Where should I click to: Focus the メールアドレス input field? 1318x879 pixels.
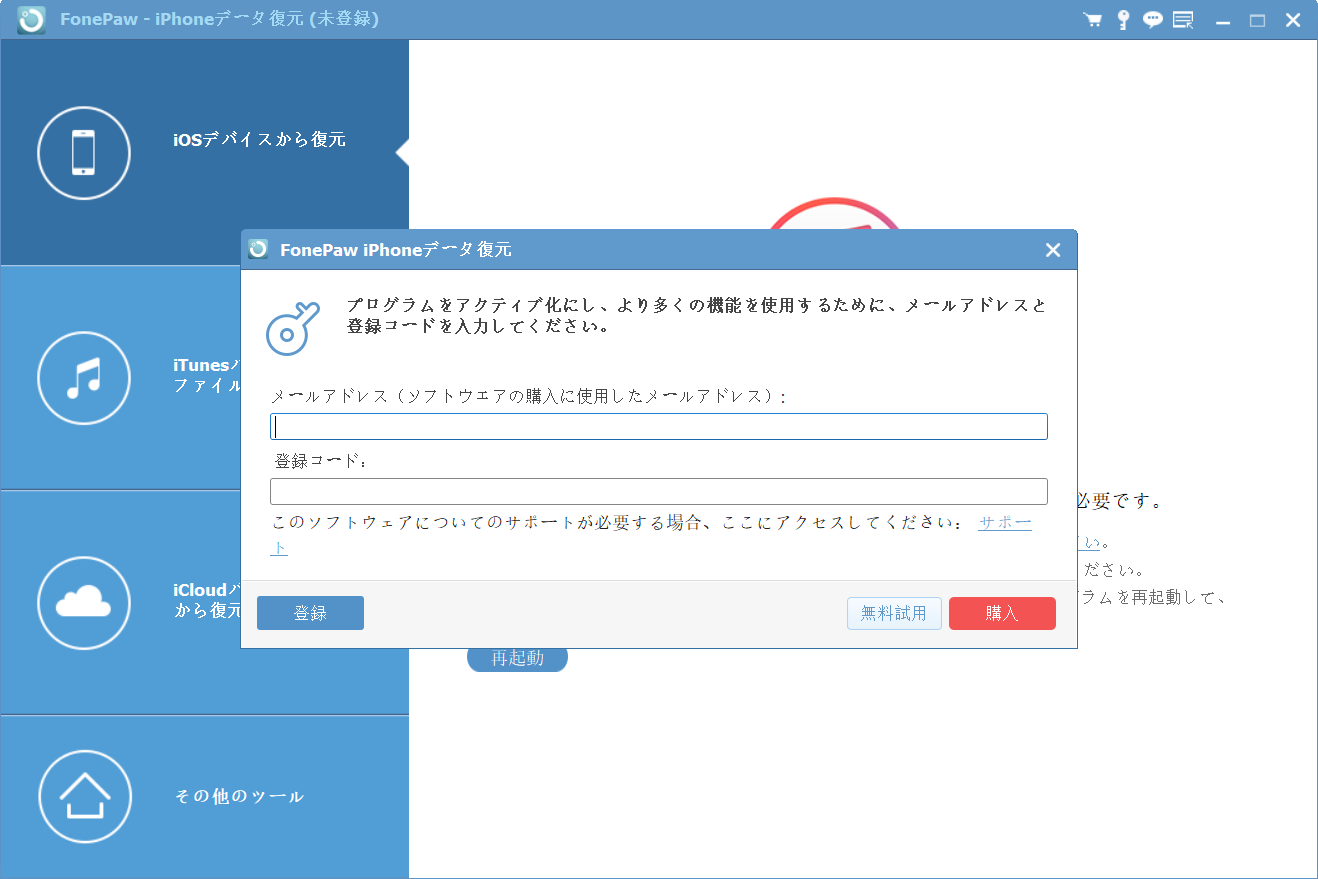pos(659,427)
